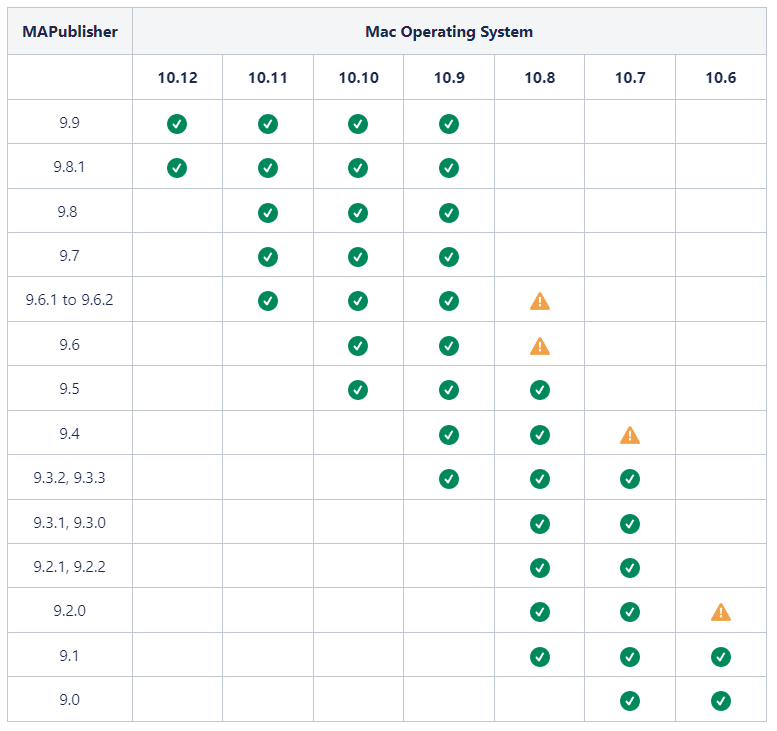Click the 9.3.1, 9.3.0 row label
The image size is (777, 731).
click(x=69, y=522)
